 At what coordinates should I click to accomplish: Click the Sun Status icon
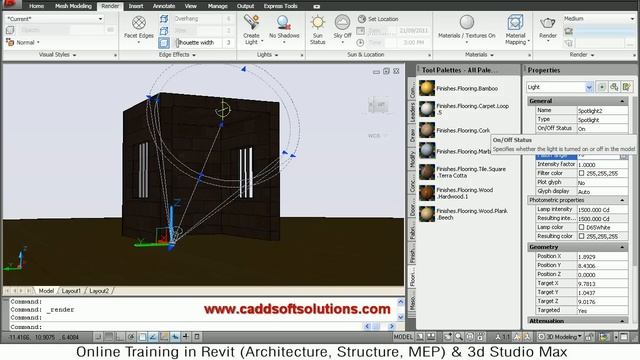click(318, 23)
